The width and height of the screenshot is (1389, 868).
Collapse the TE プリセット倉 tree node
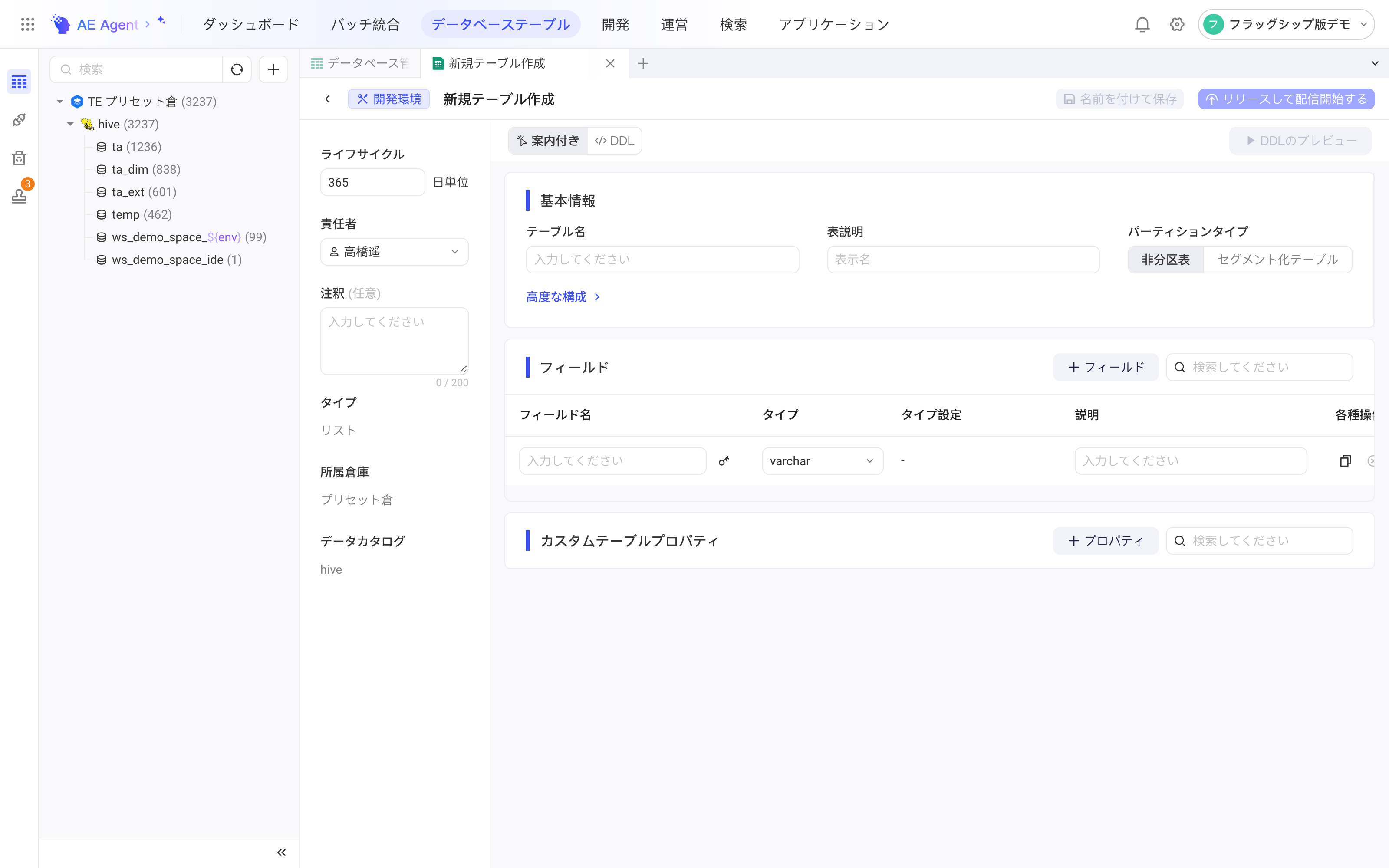[60, 102]
